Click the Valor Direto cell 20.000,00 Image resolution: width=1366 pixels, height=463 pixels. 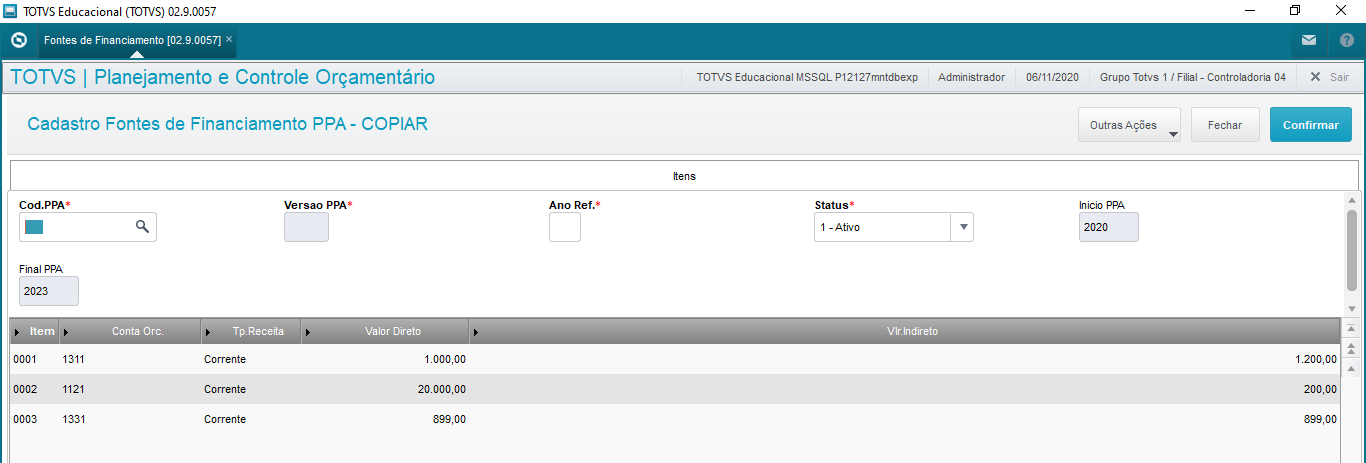(442, 389)
